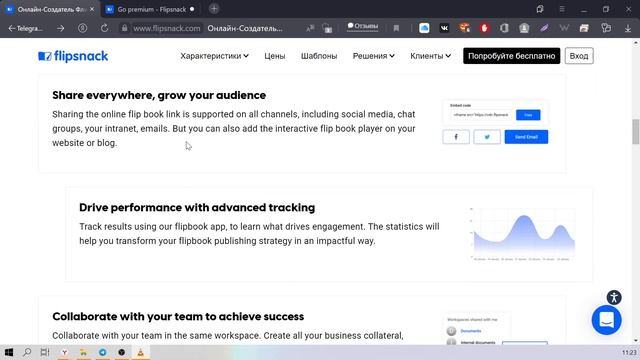This screenshot has width=640, height=360.
Task: Open the downloads arrow icon
Action: click(x=627, y=28)
